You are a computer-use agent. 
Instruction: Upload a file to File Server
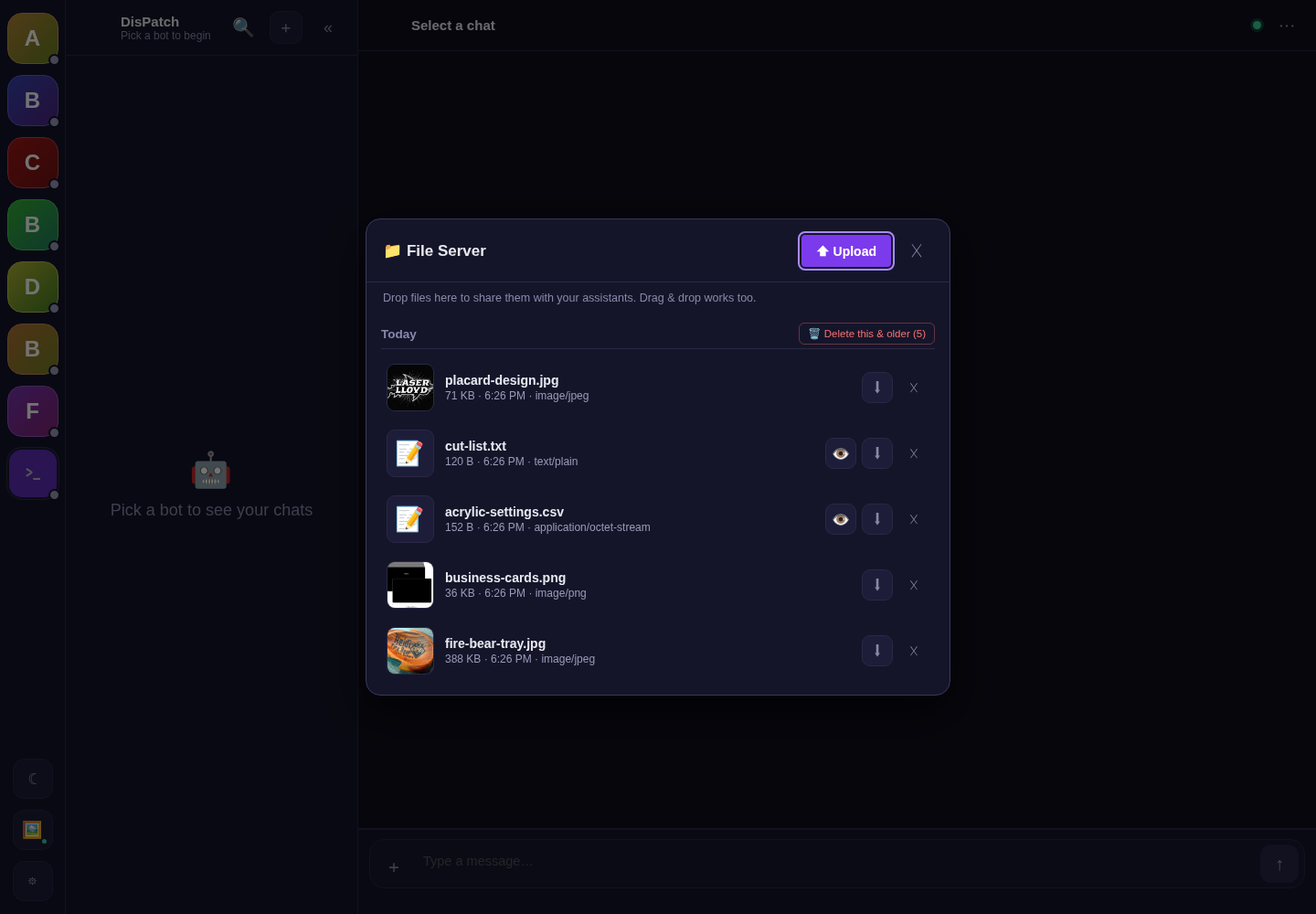[846, 251]
